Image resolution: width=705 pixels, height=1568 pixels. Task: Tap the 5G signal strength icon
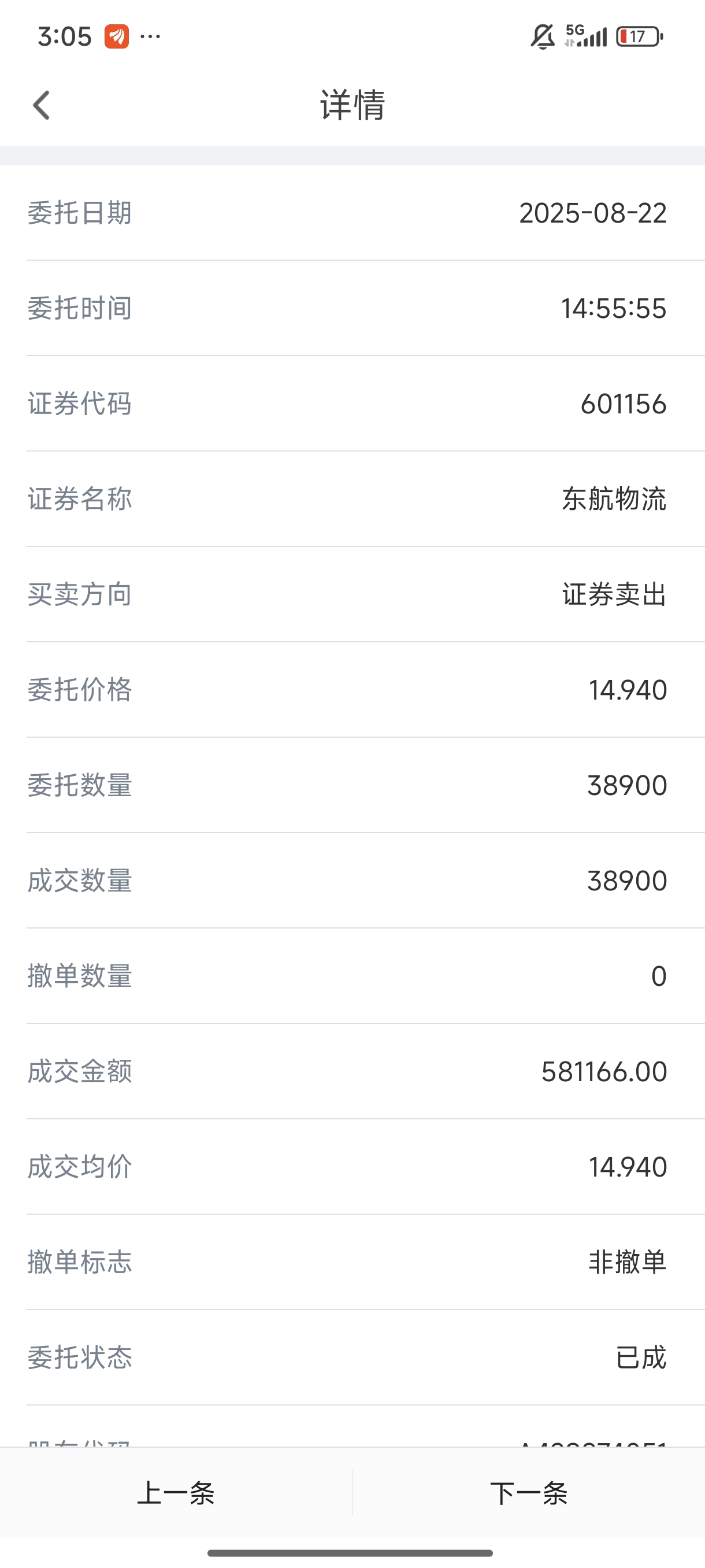click(586, 36)
